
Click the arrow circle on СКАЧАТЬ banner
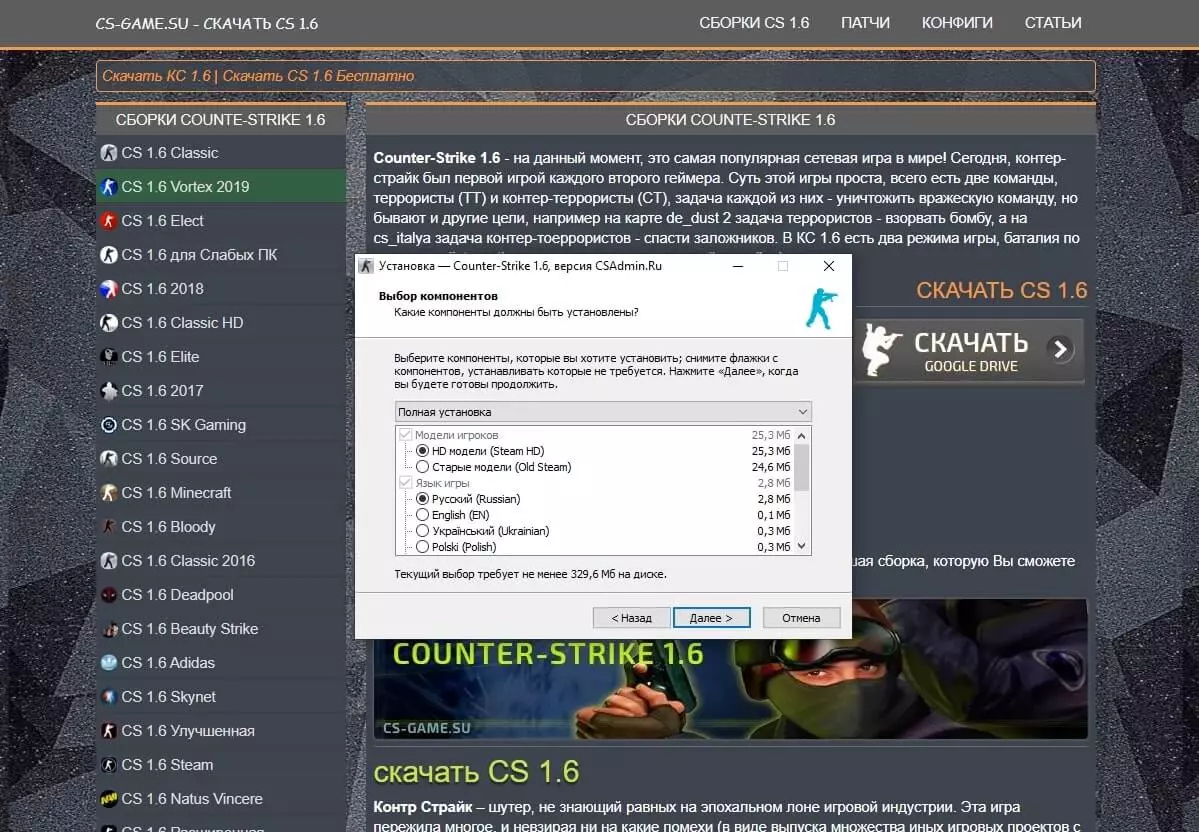click(1061, 349)
